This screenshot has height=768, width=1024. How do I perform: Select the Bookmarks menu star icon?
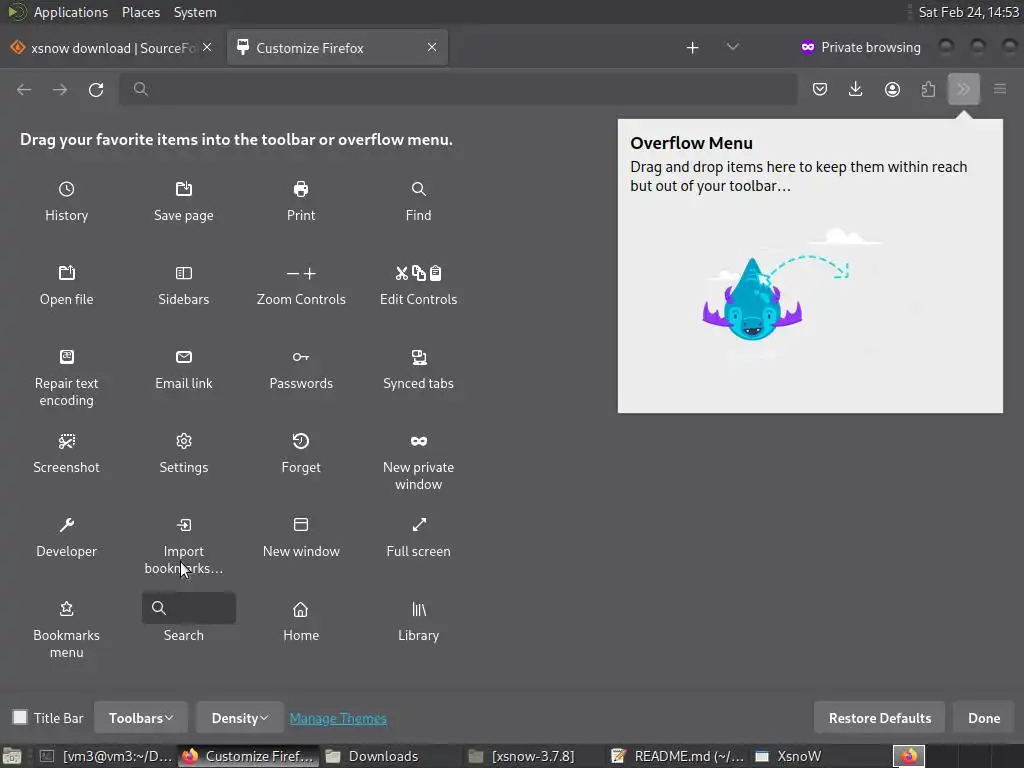click(x=67, y=609)
